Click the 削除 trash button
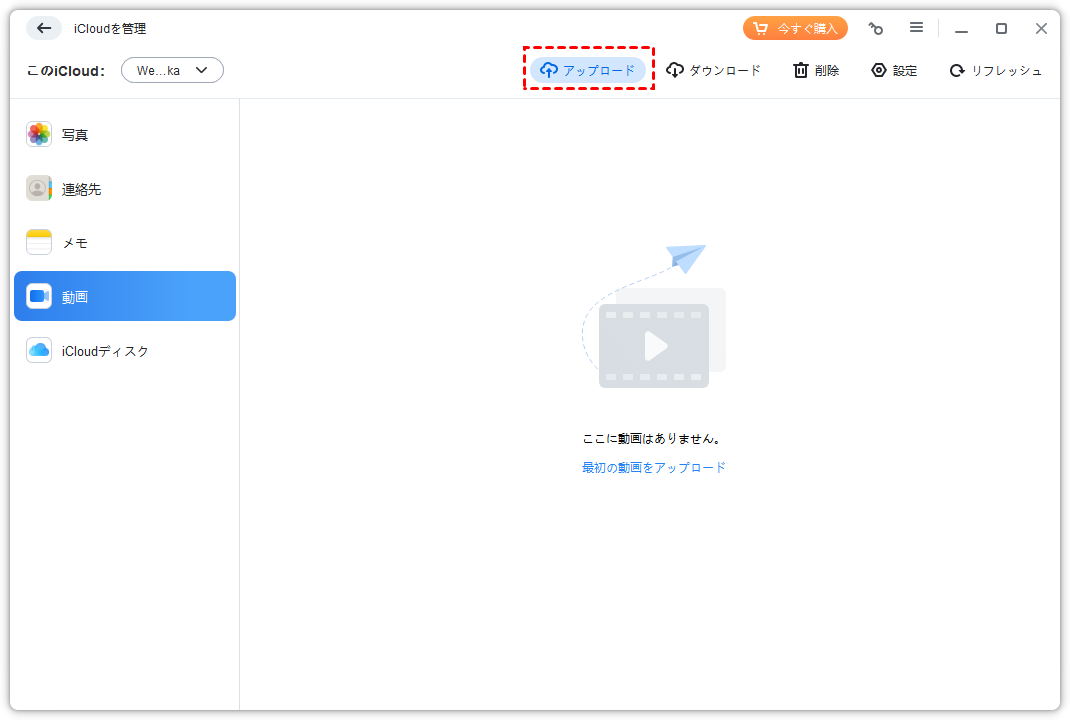The height and width of the screenshot is (720, 1070). 816,70
